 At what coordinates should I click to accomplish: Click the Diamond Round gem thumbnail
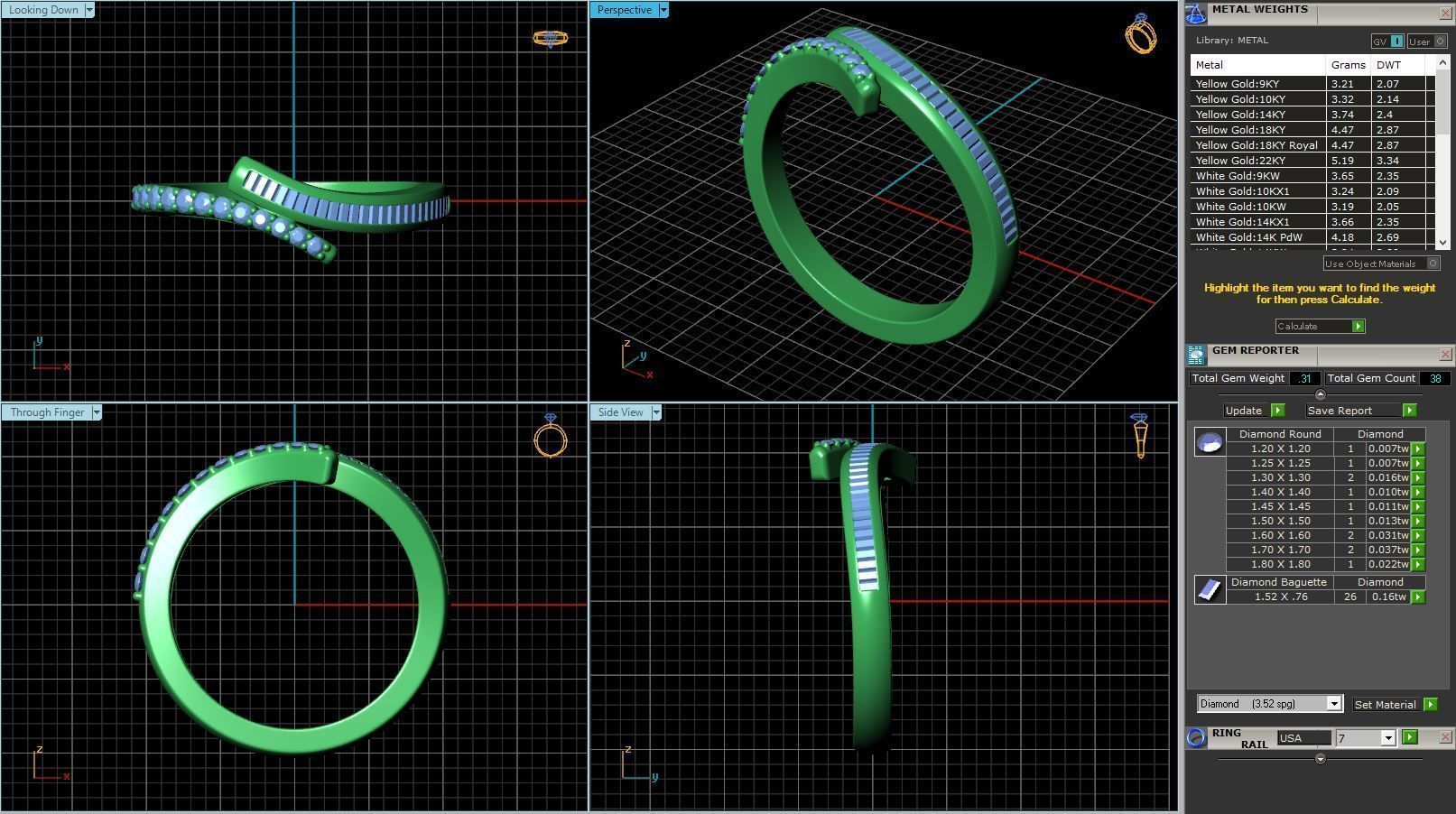pos(1210,441)
